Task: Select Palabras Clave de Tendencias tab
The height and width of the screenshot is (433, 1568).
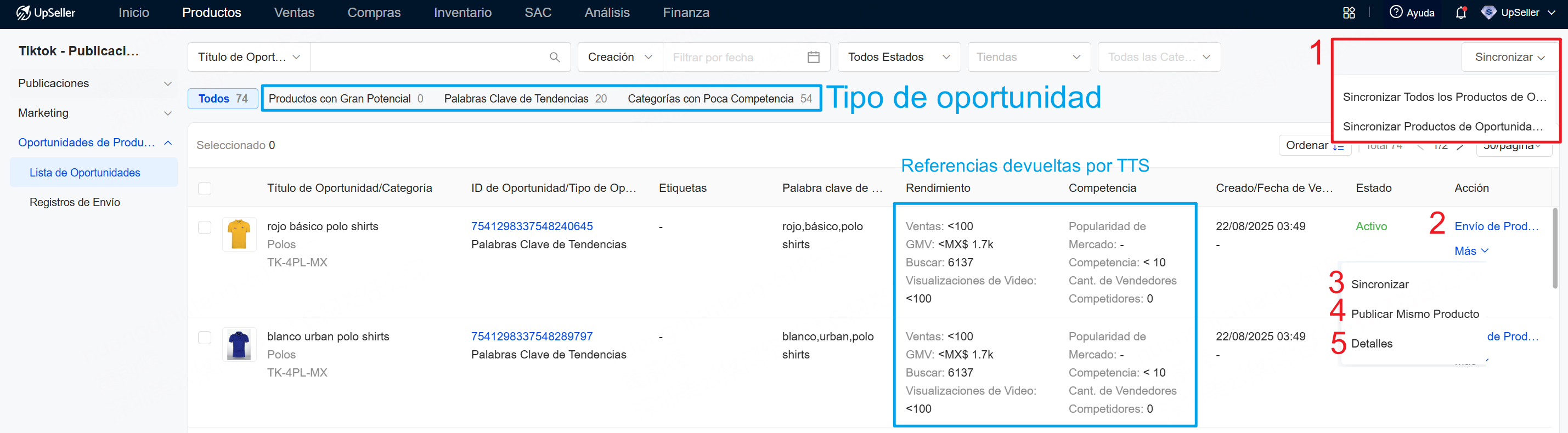Action: click(x=525, y=99)
